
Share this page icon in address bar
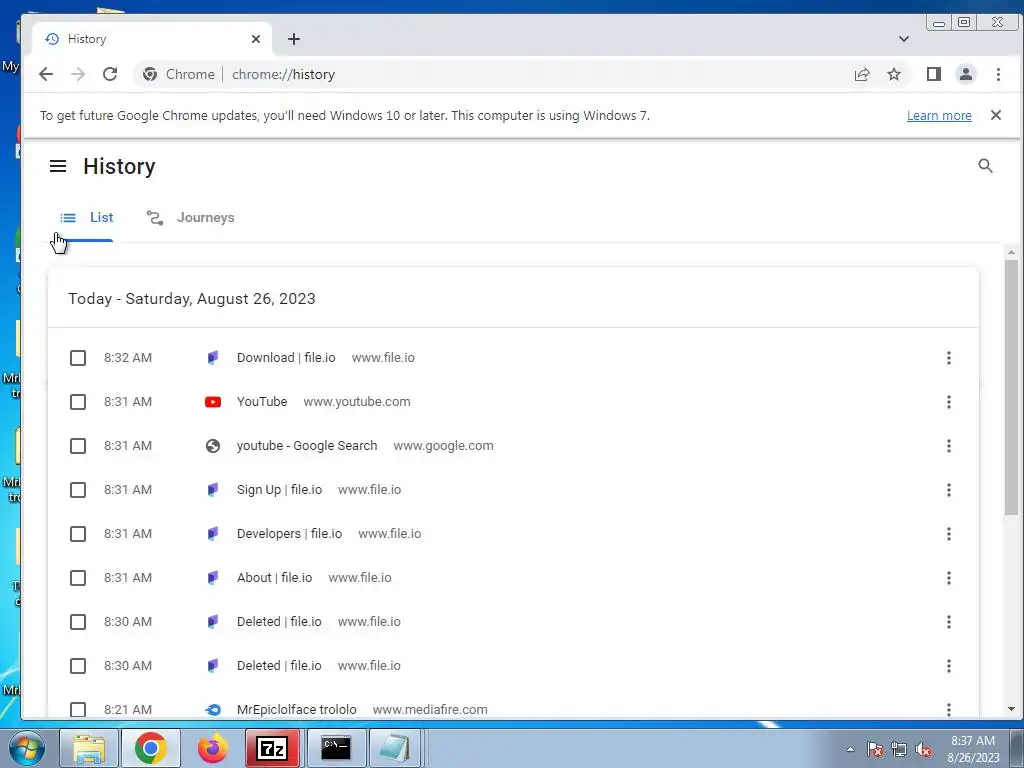click(862, 74)
